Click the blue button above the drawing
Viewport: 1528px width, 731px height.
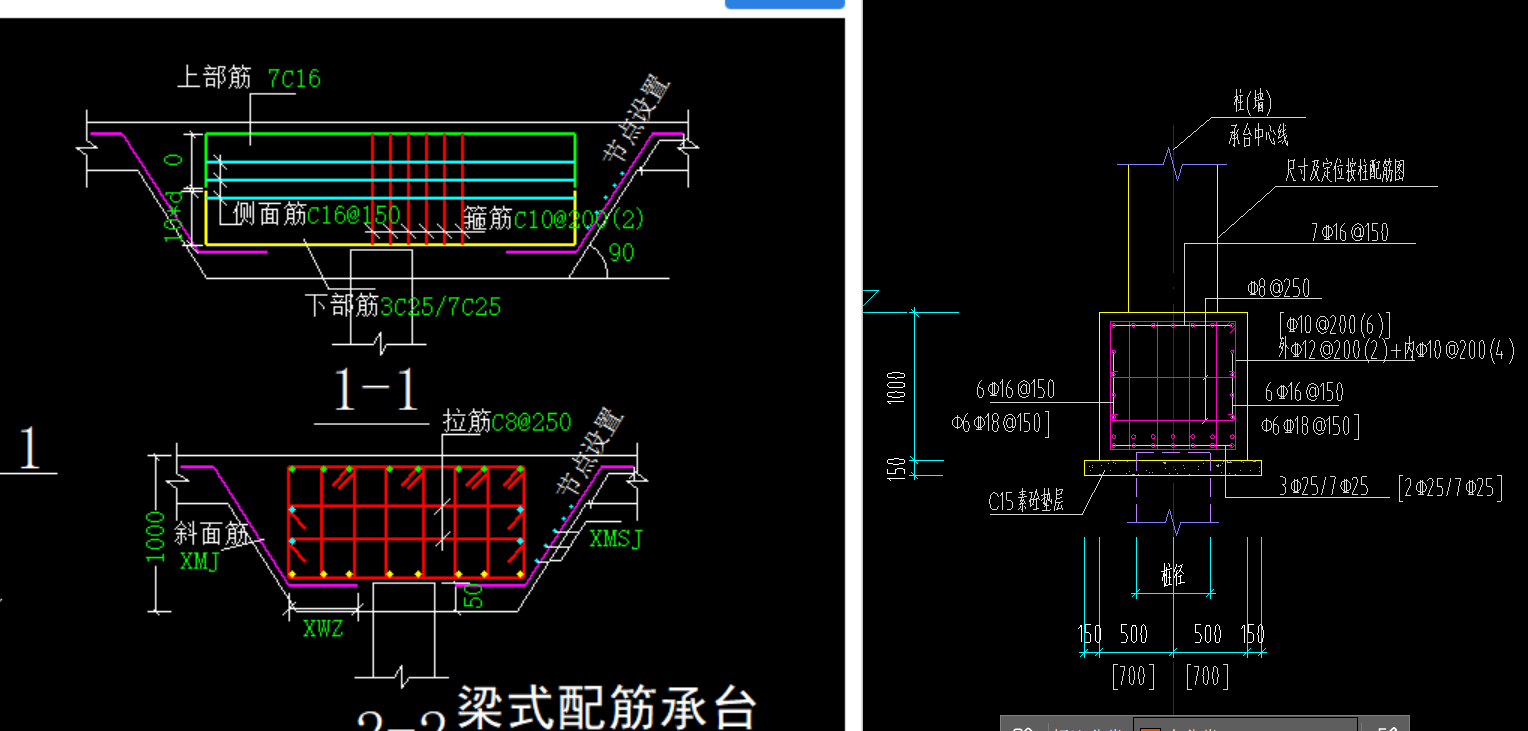point(784,4)
